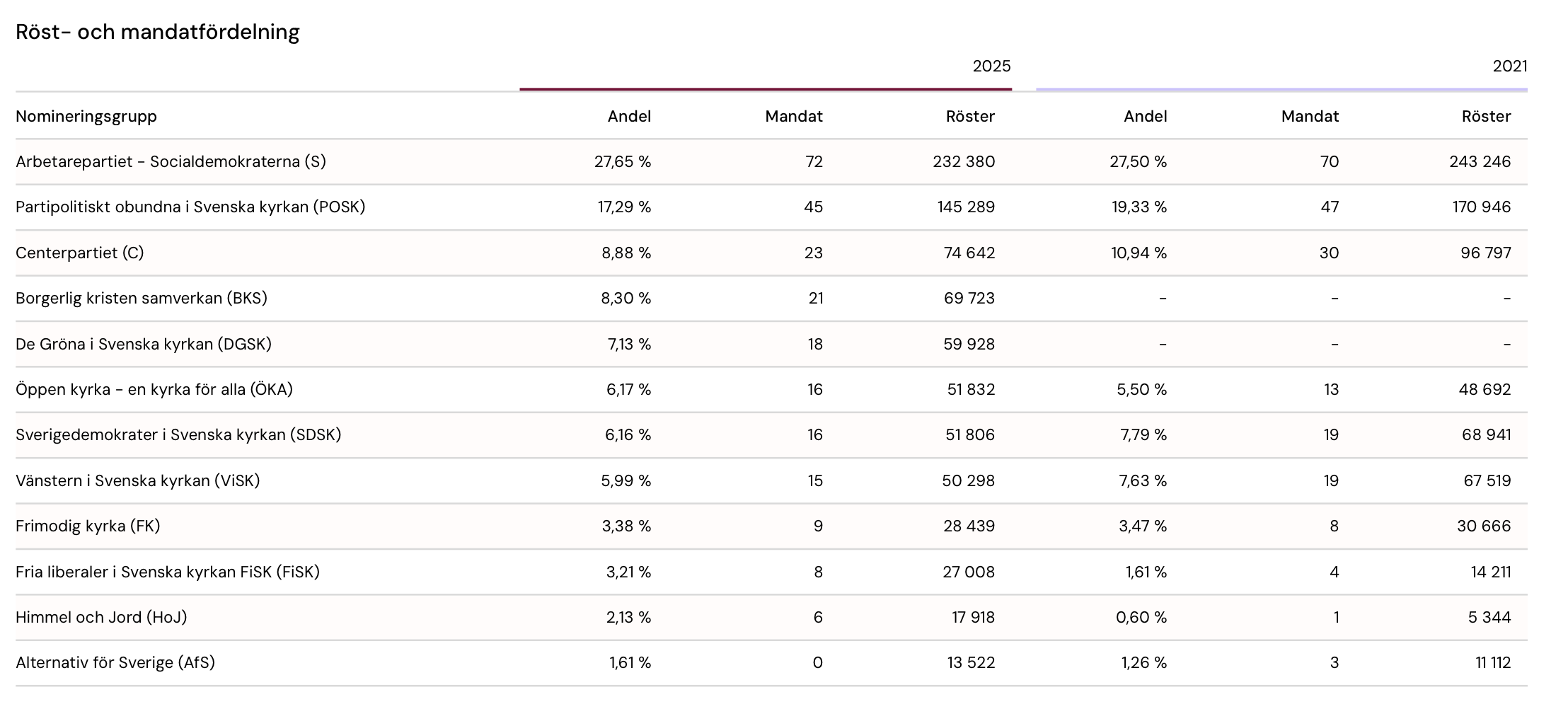Image resolution: width=1568 pixels, height=709 pixels.
Task: Click the light purple bar under 2021
Action: click(x=1281, y=89)
